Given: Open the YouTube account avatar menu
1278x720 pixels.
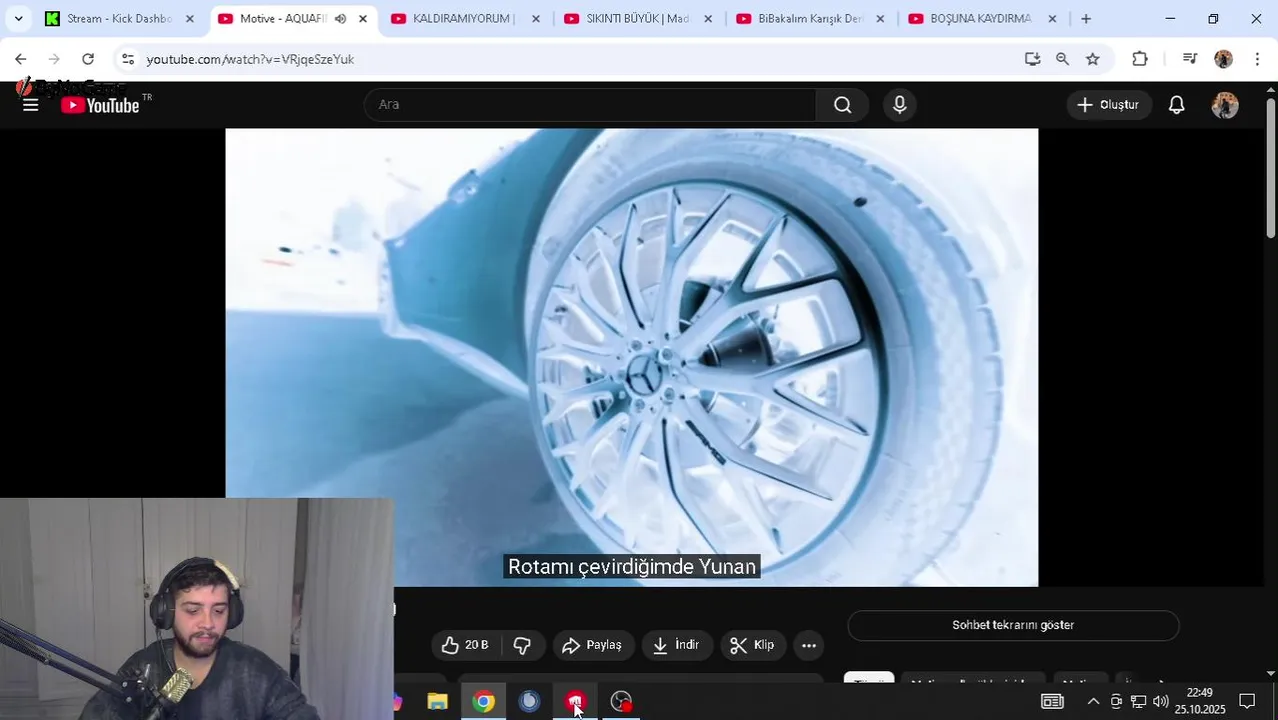Looking at the screenshot, I should (1225, 105).
